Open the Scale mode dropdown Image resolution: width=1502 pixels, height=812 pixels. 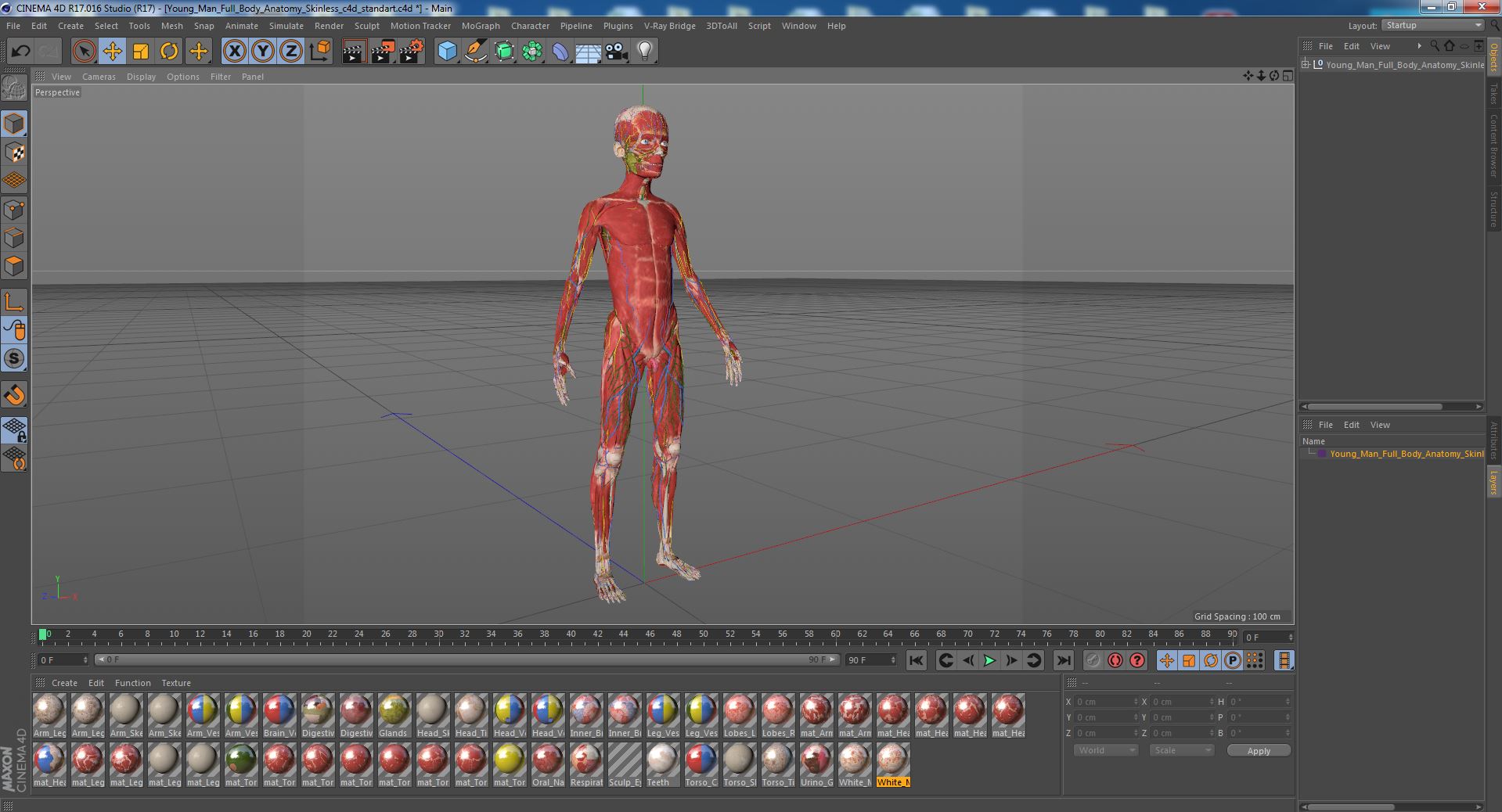tap(1180, 750)
